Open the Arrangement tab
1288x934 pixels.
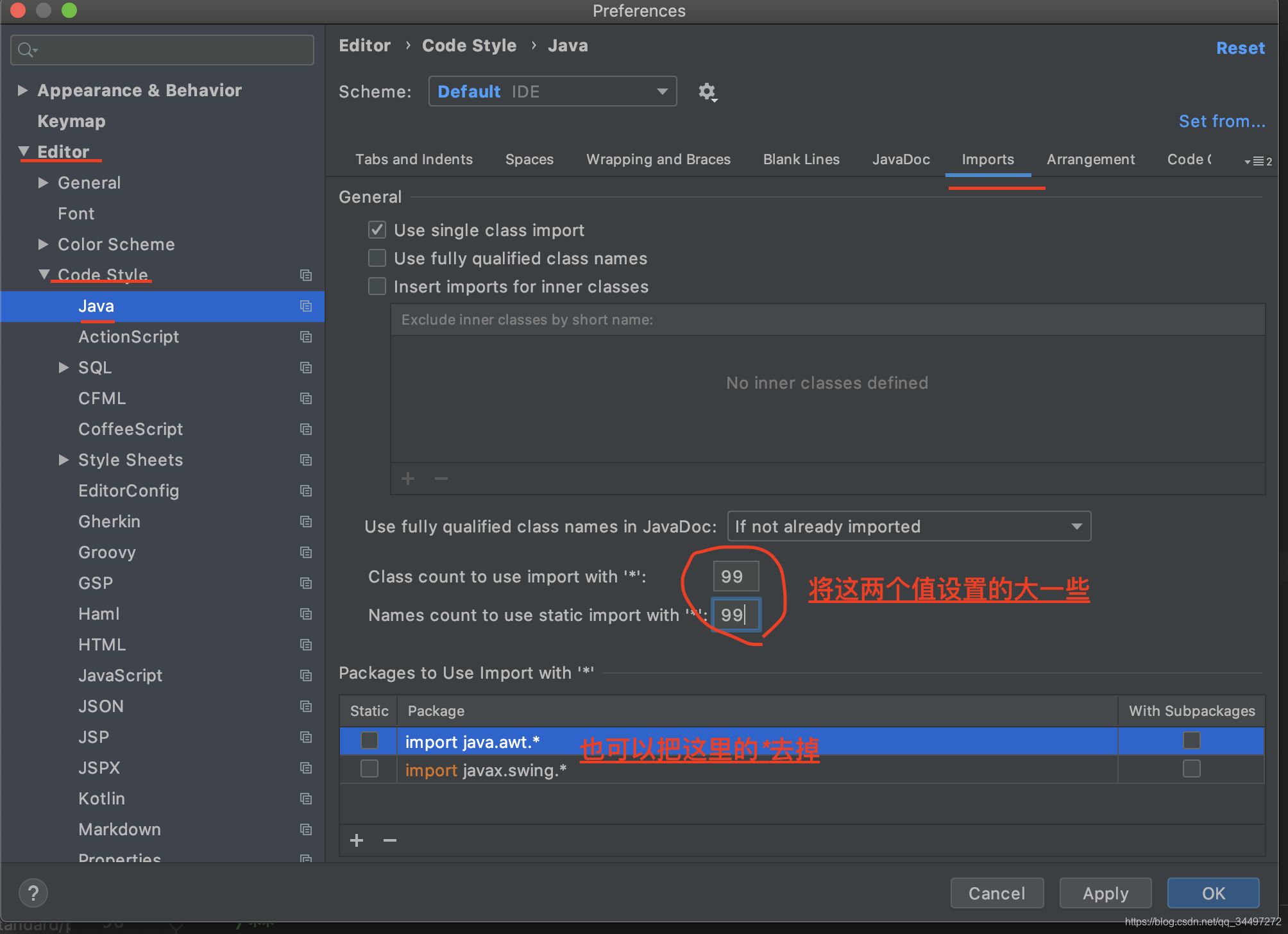[1090, 159]
